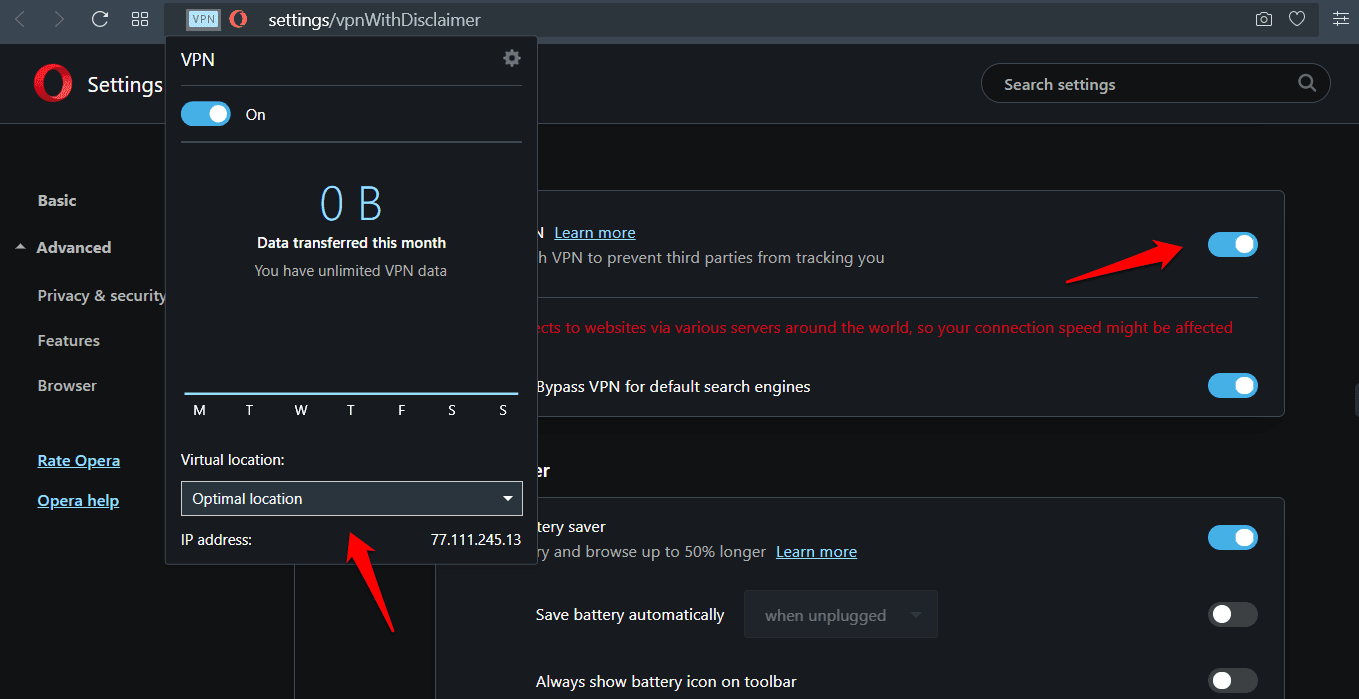The image size is (1359, 699).
Task: Turn off the VPN in the popup
Action: pyautogui.click(x=205, y=113)
